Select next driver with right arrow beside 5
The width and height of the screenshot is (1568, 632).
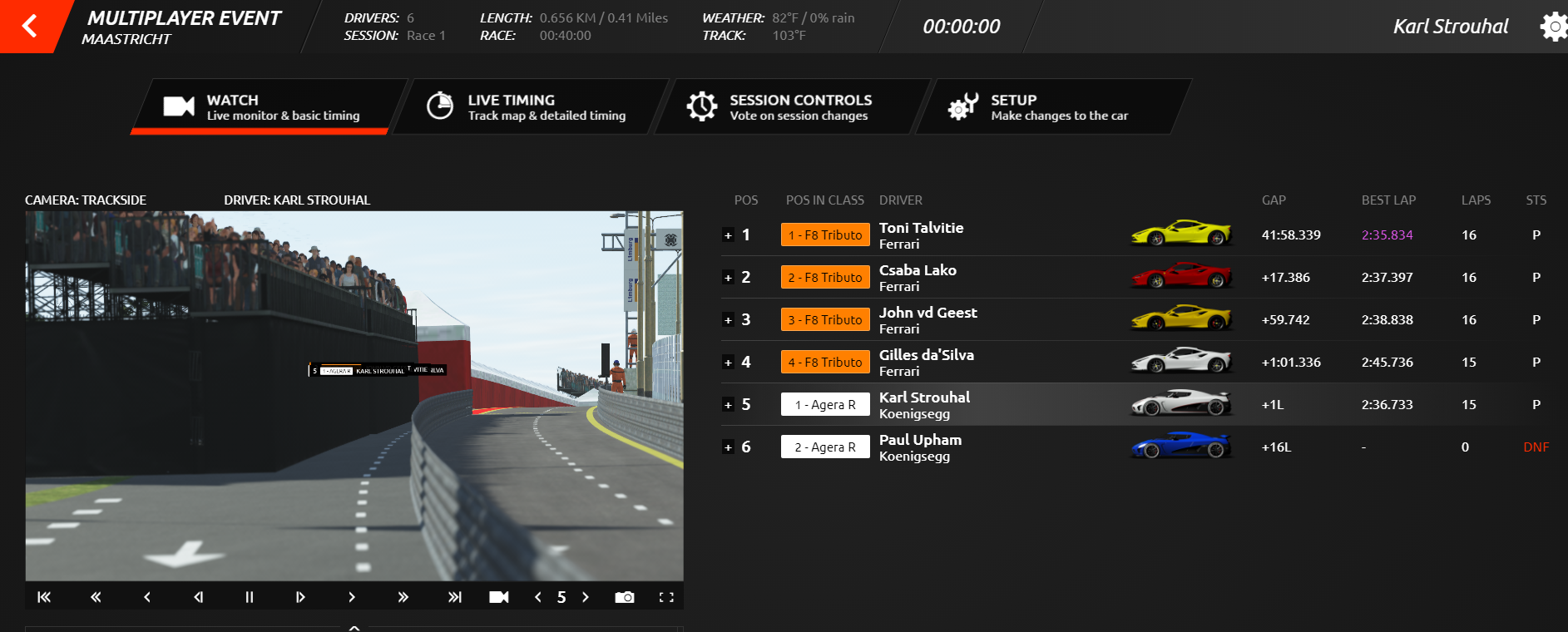point(586,597)
